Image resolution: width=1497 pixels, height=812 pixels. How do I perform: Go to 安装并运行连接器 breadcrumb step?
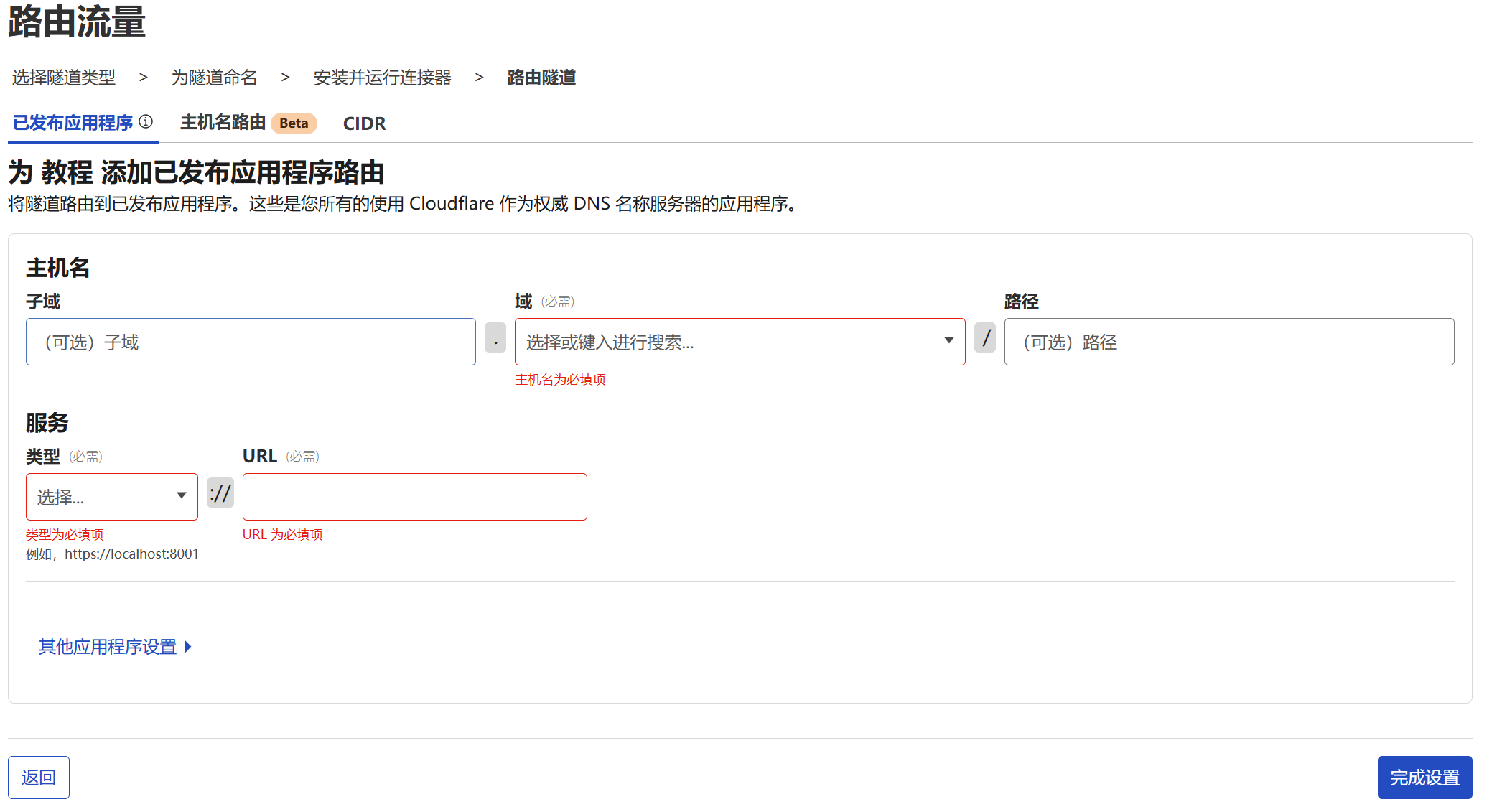point(382,78)
